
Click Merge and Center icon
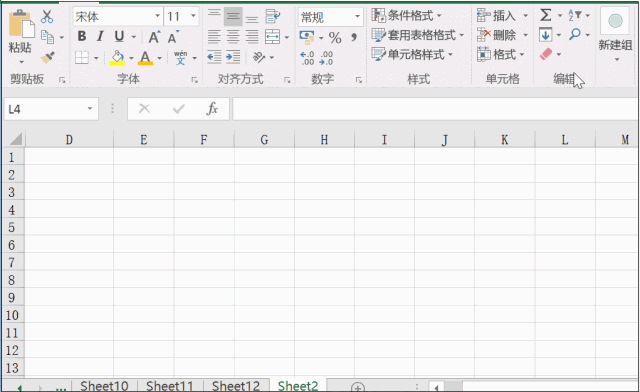click(x=272, y=37)
